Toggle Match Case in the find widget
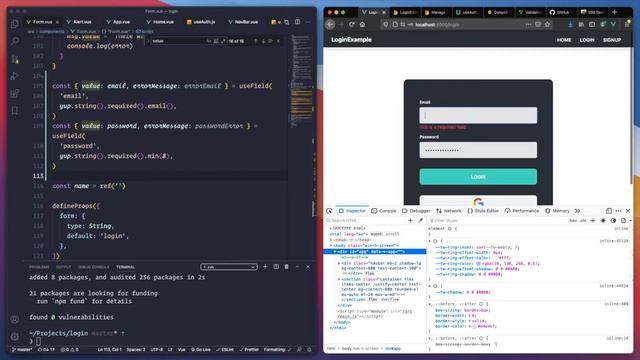Viewport: 640px width, 360px height. [x=209, y=41]
